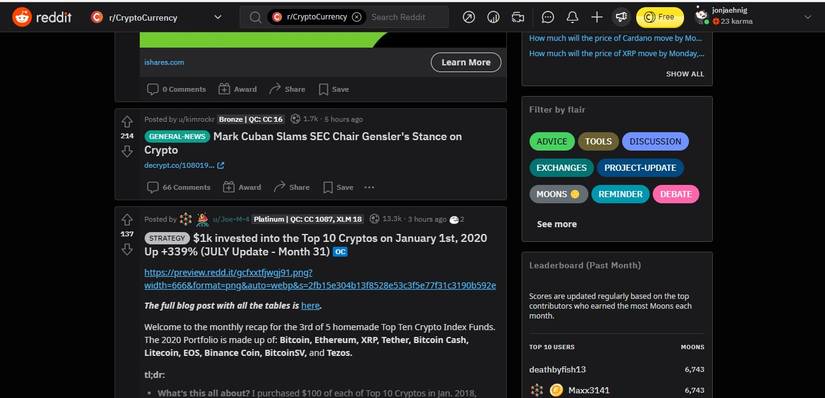Open 66 Comments on Mark Cuban post
825x398 pixels.
pos(178,187)
